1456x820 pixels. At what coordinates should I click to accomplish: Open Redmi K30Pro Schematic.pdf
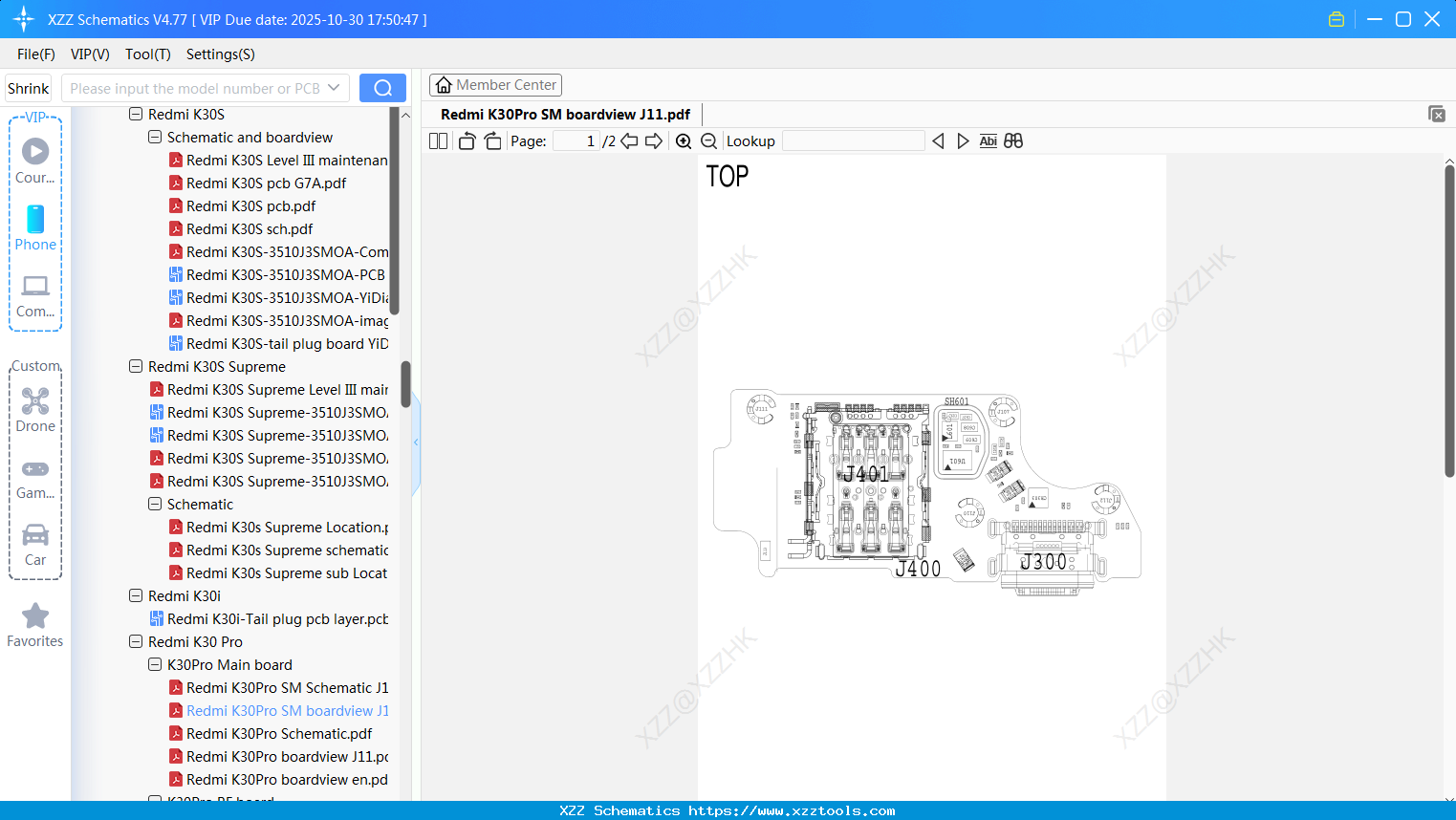tap(279, 734)
